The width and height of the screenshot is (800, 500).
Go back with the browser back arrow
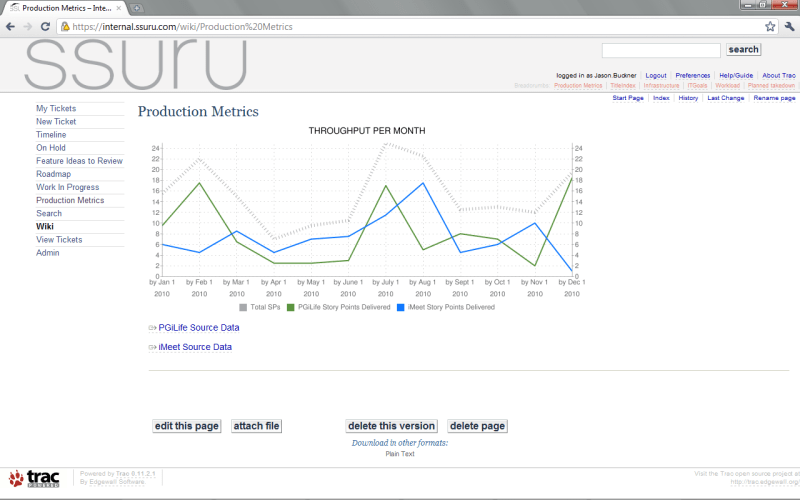[x=10, y=27]
